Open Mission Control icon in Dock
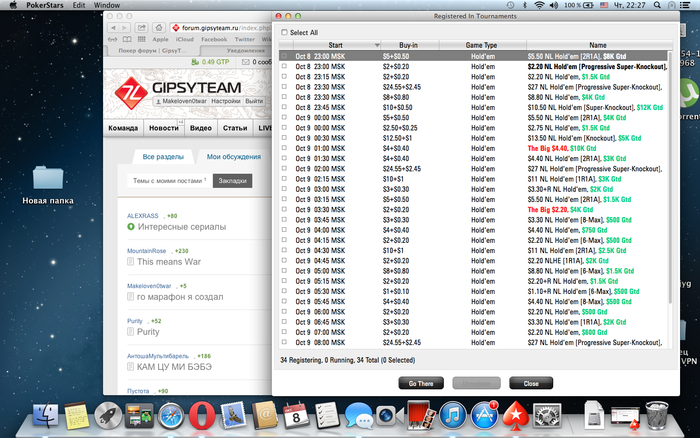Image resolution: width=700 pixels, height=438 pixels. [x=139, y=416]
